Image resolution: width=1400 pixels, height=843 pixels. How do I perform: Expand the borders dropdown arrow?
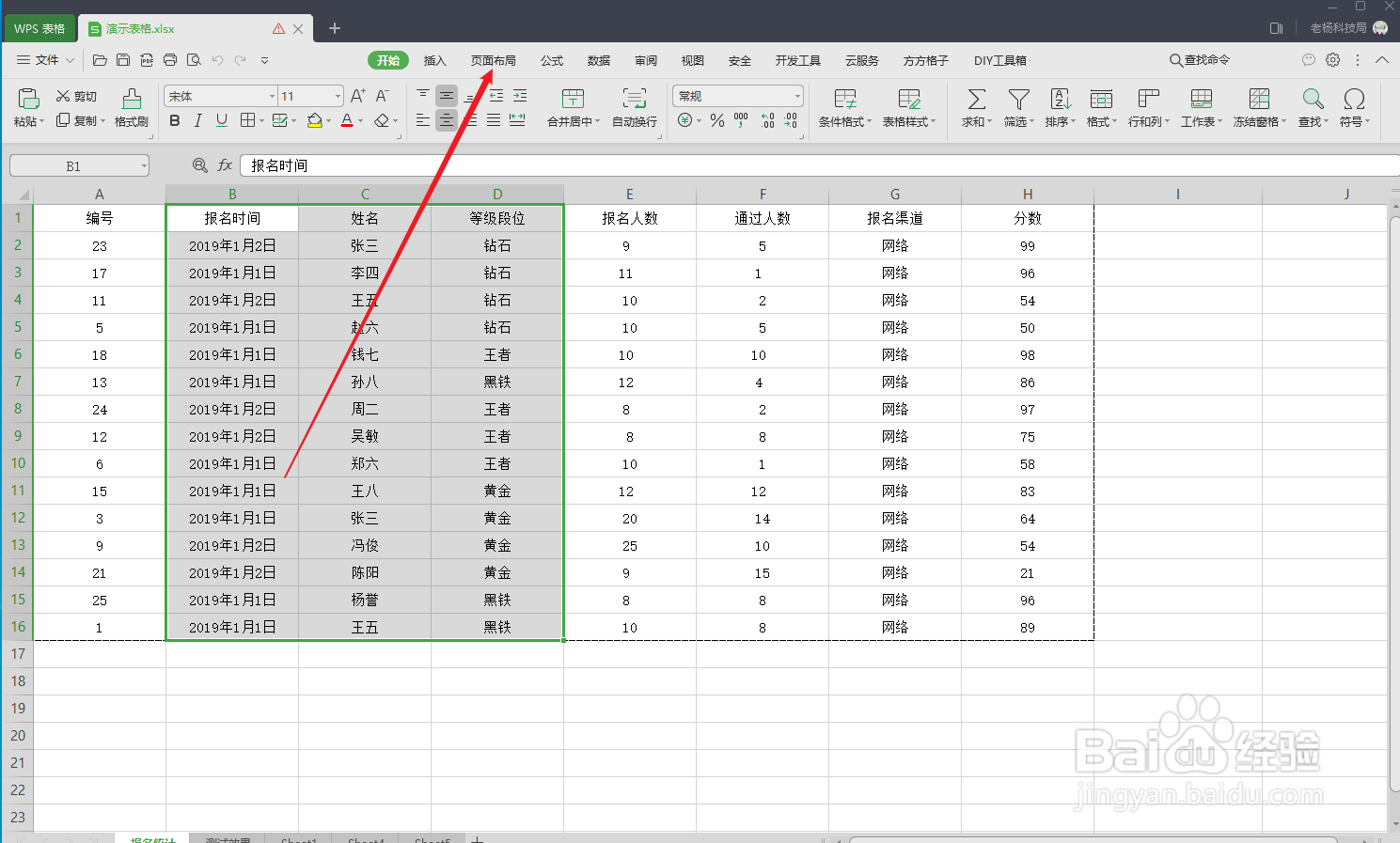coord(262,121)
